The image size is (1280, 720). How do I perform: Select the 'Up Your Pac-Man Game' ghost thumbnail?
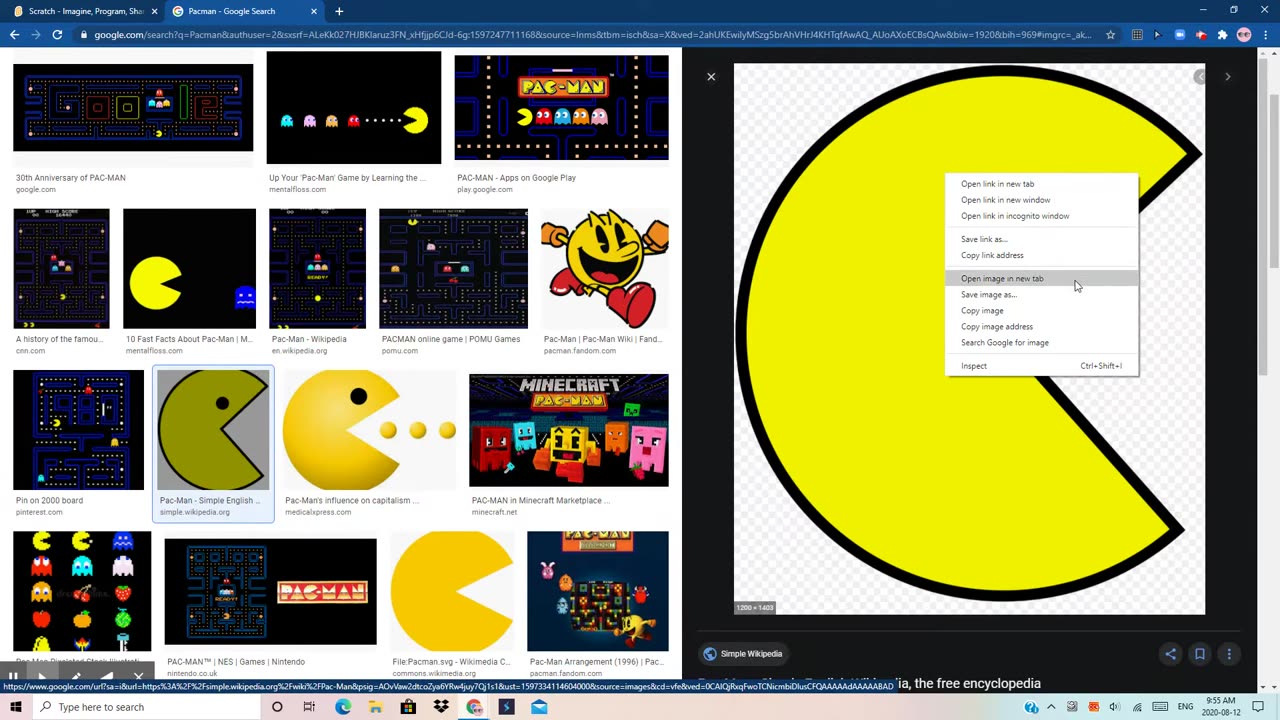[x=354, y=108]
